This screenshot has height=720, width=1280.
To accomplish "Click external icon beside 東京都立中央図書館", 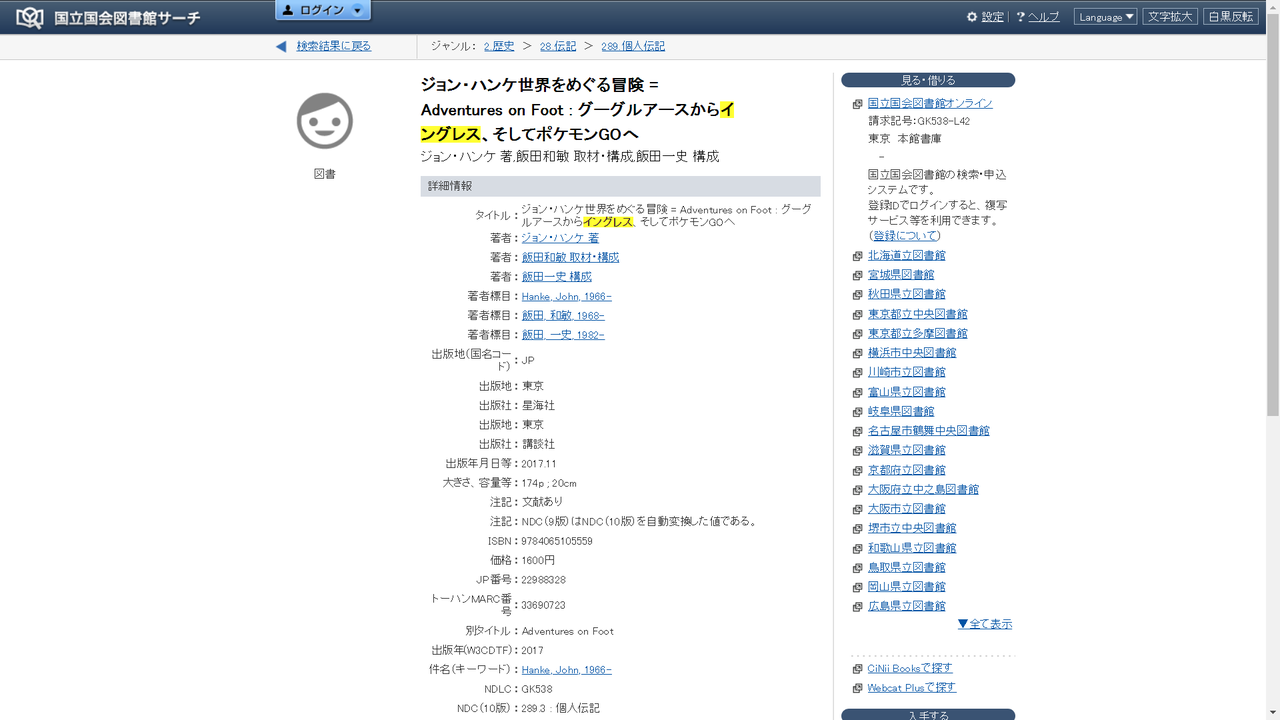I will tap(857, 315).
